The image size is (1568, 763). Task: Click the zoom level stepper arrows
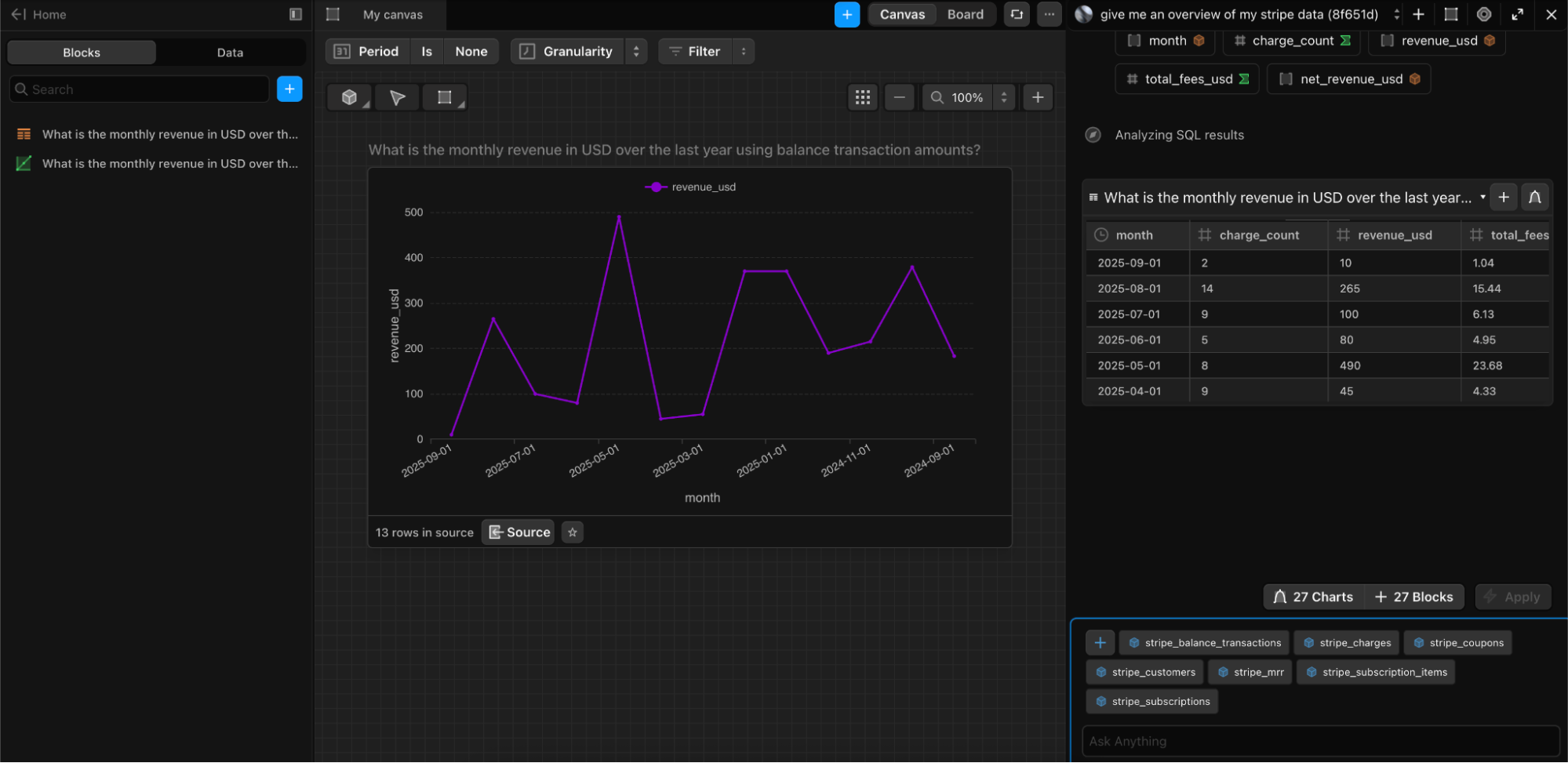tap(1004, 97)
